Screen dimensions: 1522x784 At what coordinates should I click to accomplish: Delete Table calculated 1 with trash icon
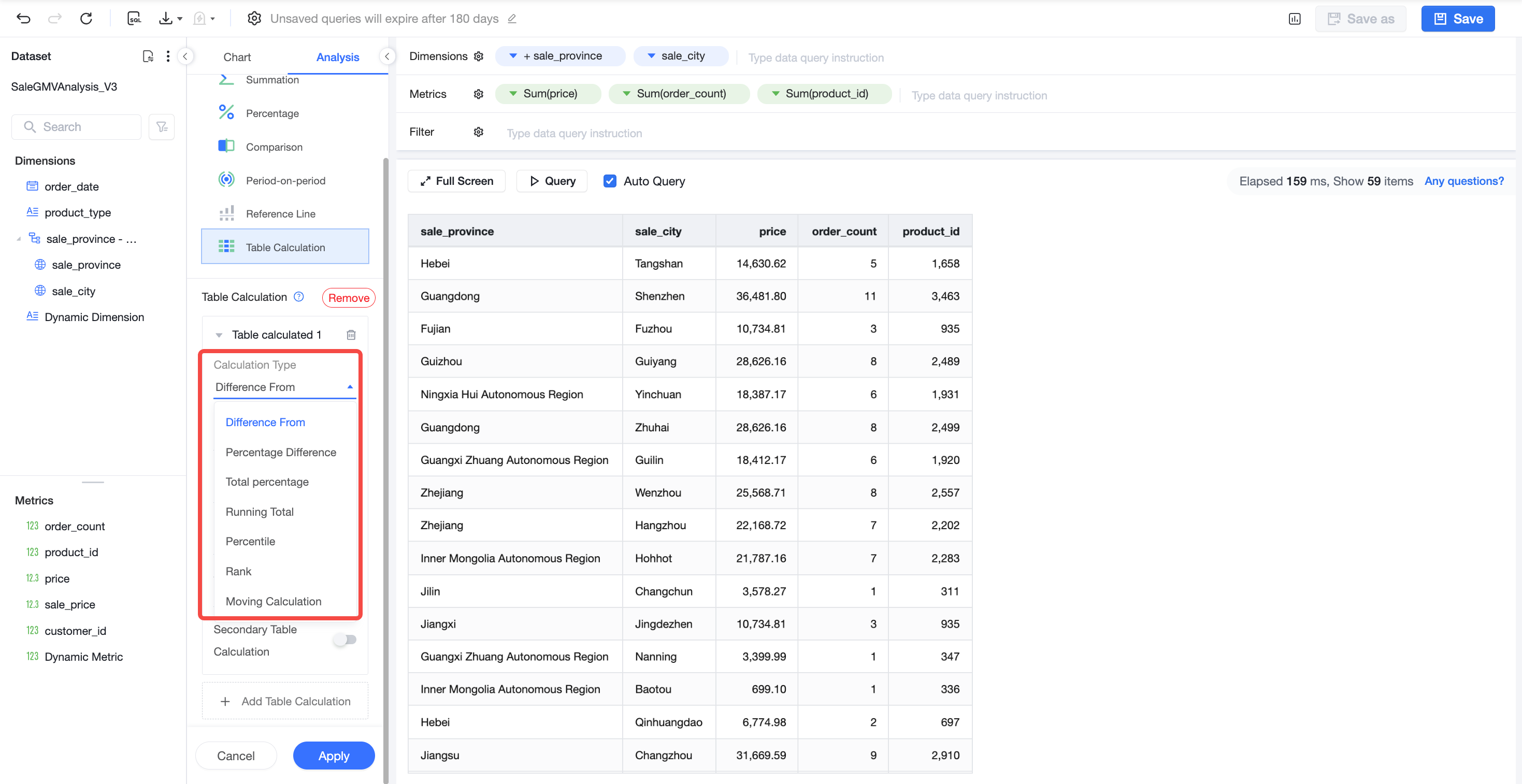[351, 335]
